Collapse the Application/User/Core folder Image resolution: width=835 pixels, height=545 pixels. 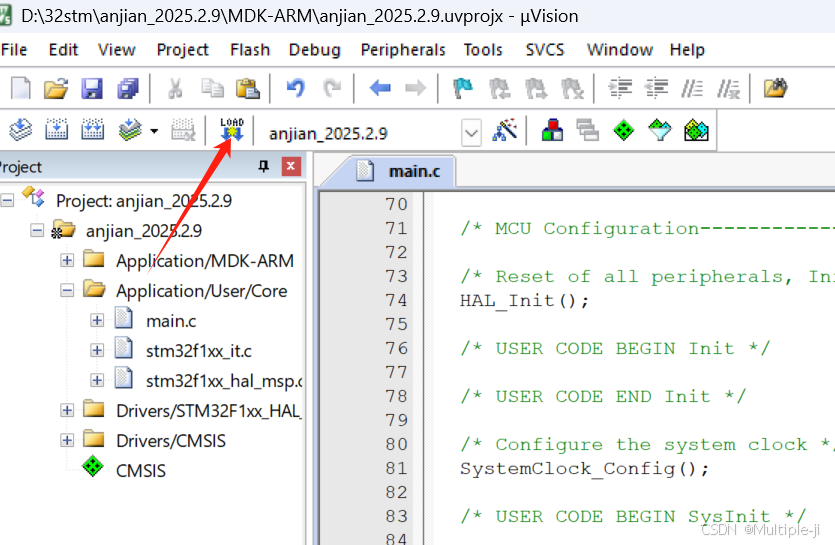[67, 290]
